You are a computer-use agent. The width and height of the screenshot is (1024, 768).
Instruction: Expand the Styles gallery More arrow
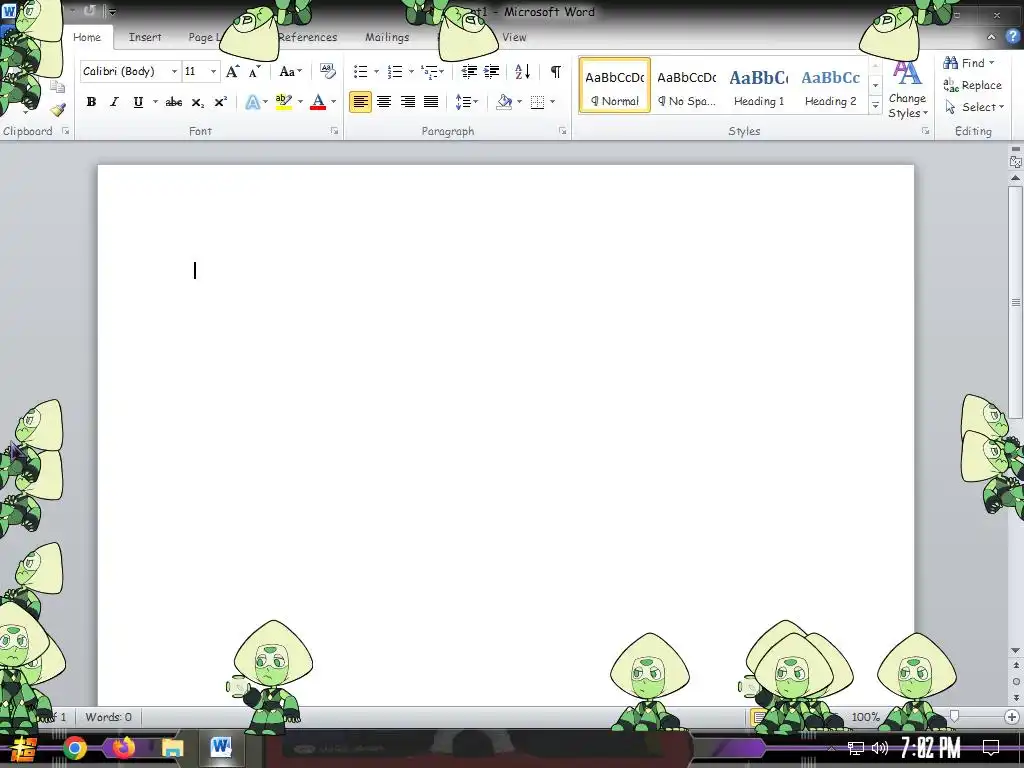[x=875, y=106]
